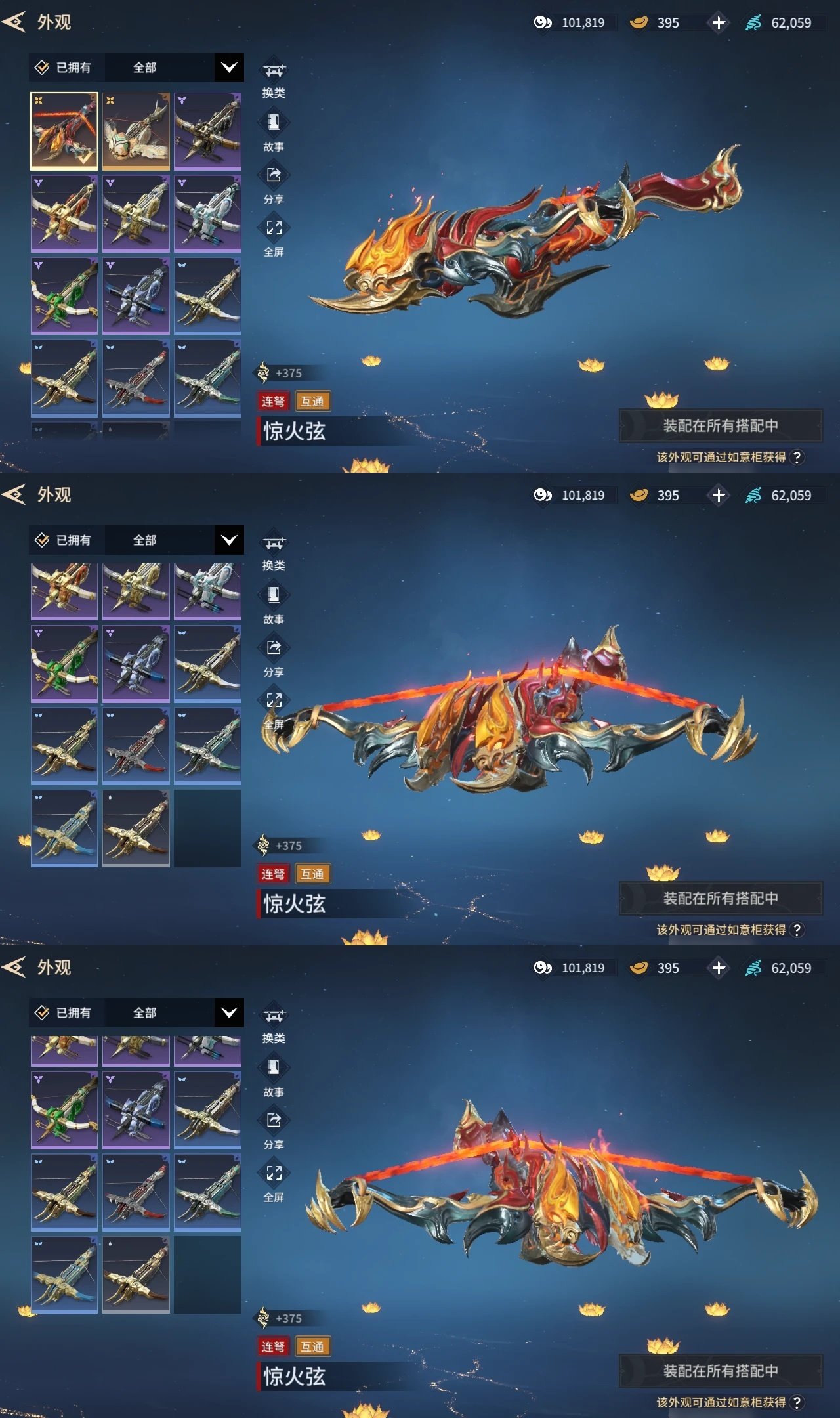840x1418 pixels.
Task: Click back arrow beside 外观 in top screenshot
Action: click(x=14, y=22)
